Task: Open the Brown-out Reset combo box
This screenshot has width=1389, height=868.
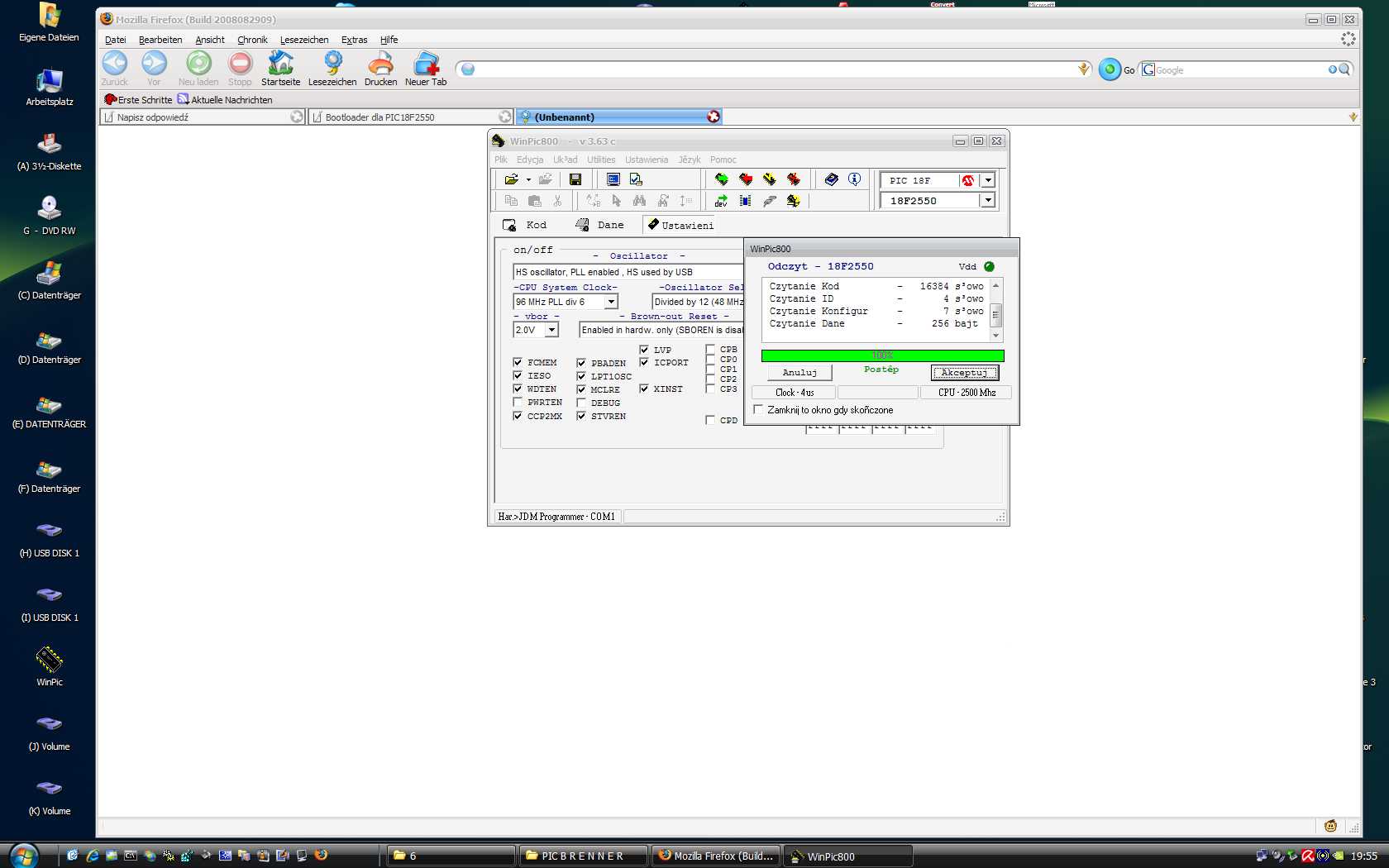Action: pos(661,330)
